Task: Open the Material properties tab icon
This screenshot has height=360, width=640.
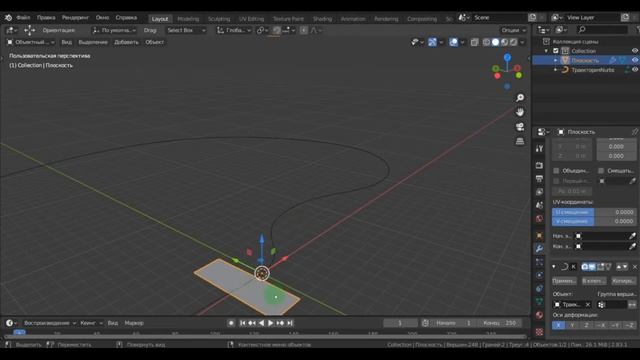Action: pyautogui.click(x=539, y=315)
